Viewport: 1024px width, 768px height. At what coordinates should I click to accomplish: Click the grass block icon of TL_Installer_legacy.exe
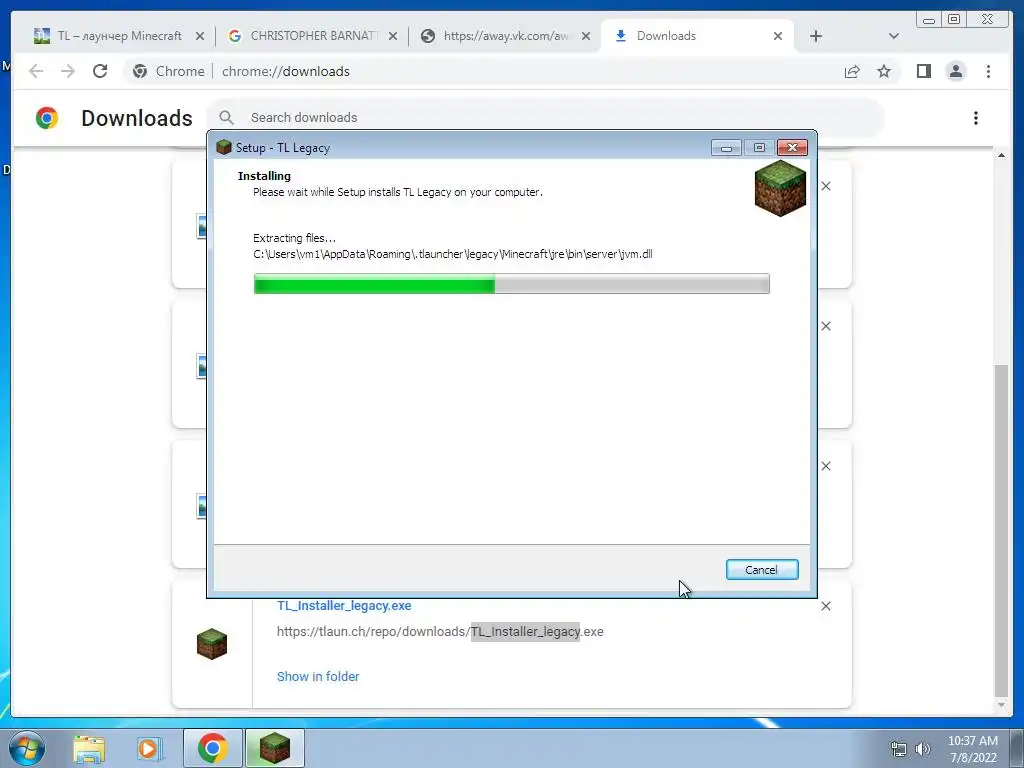pyautogui.click(x=212, y=644)
